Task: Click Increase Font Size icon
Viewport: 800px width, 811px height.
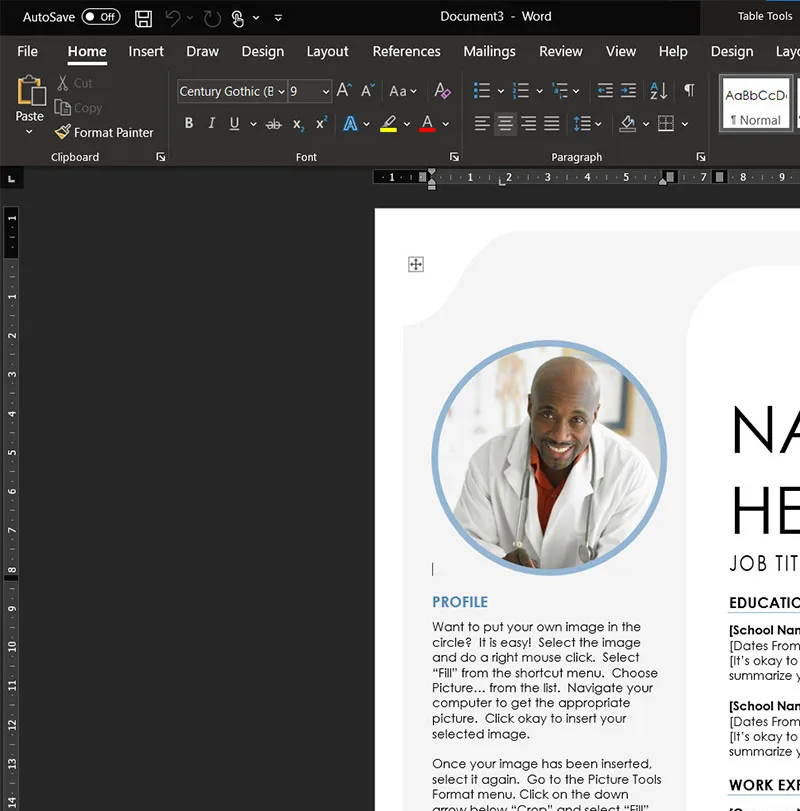Action: click(x=344, y=91)
